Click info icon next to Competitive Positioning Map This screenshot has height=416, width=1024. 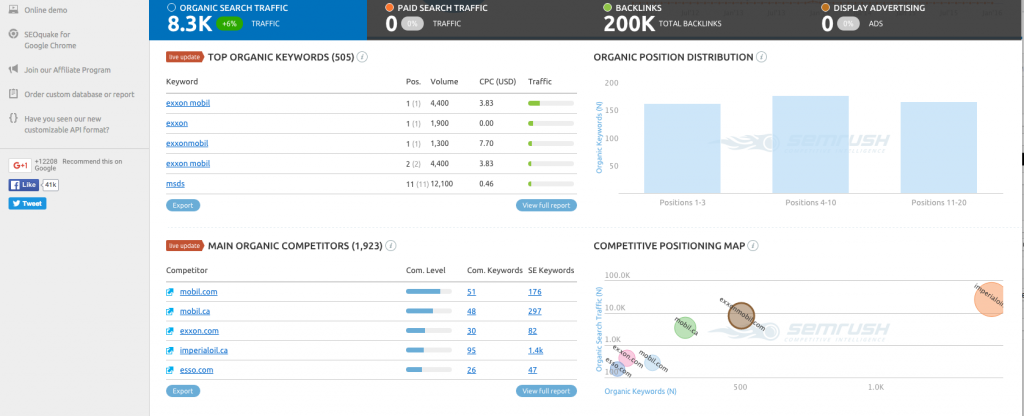pos(753,246)
